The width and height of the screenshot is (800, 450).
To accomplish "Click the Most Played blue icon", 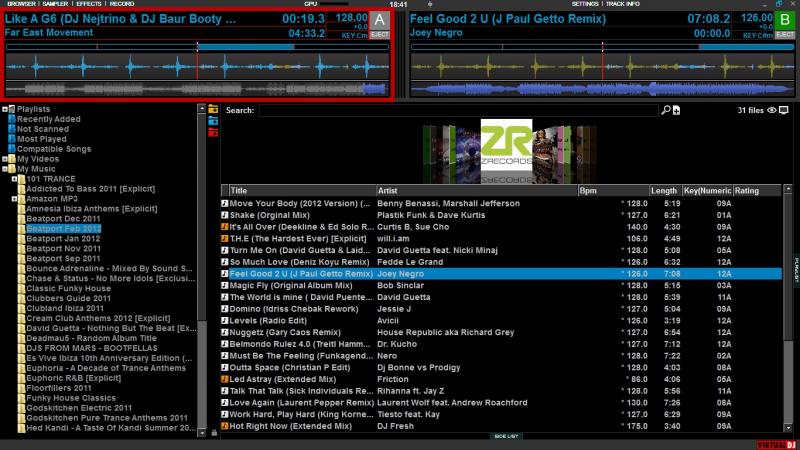I will tap(12, 139).
